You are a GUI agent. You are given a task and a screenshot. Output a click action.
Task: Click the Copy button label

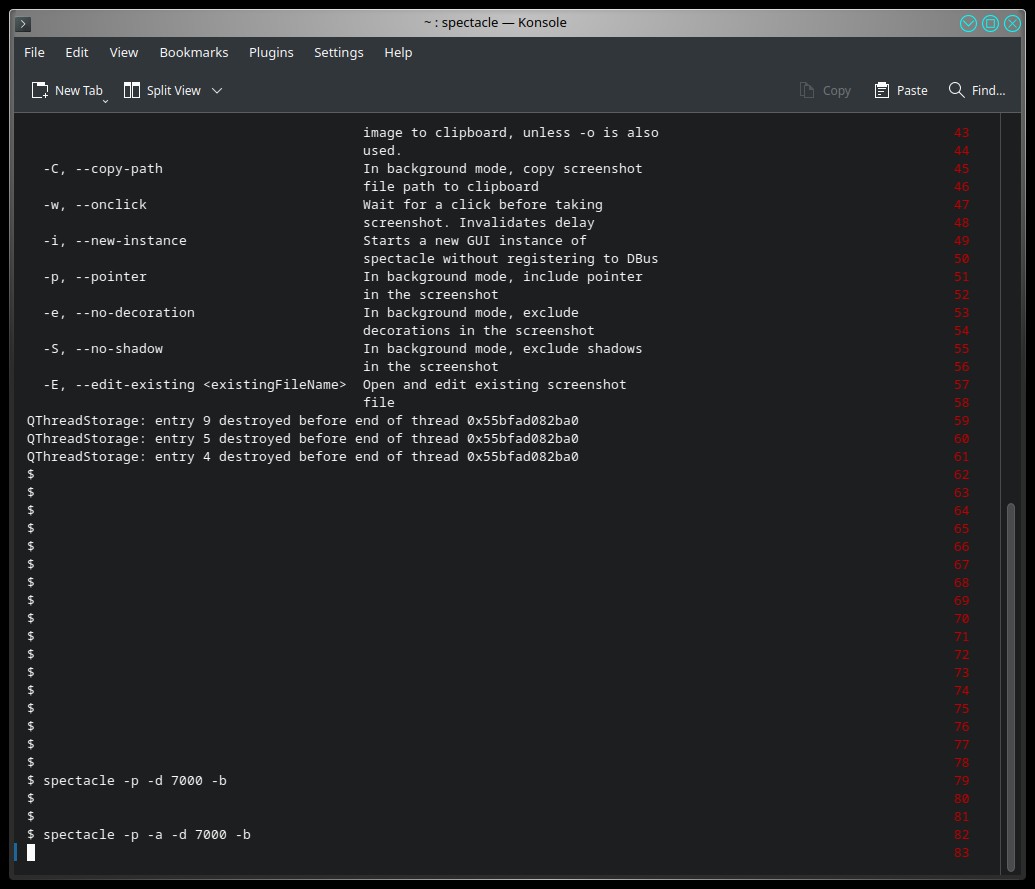836,90
